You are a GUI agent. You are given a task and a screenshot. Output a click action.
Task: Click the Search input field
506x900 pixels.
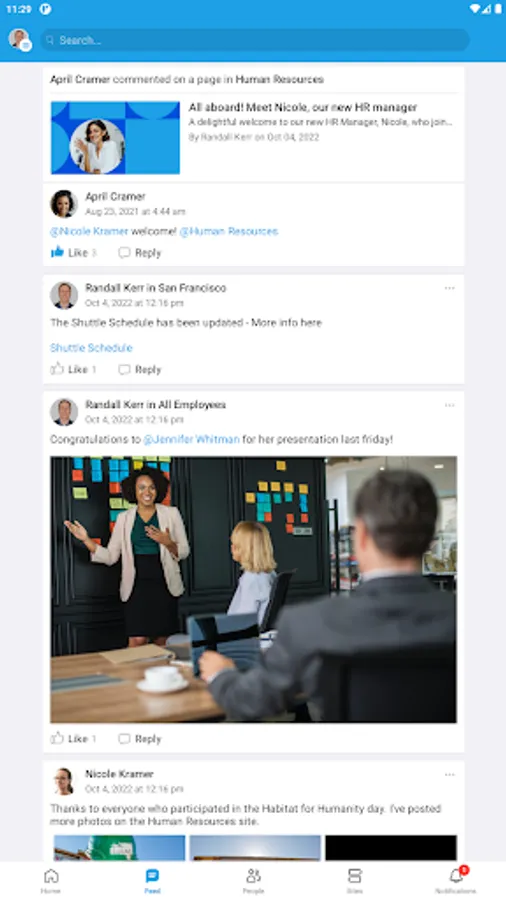pyautogui.click(x=255, y=40)
